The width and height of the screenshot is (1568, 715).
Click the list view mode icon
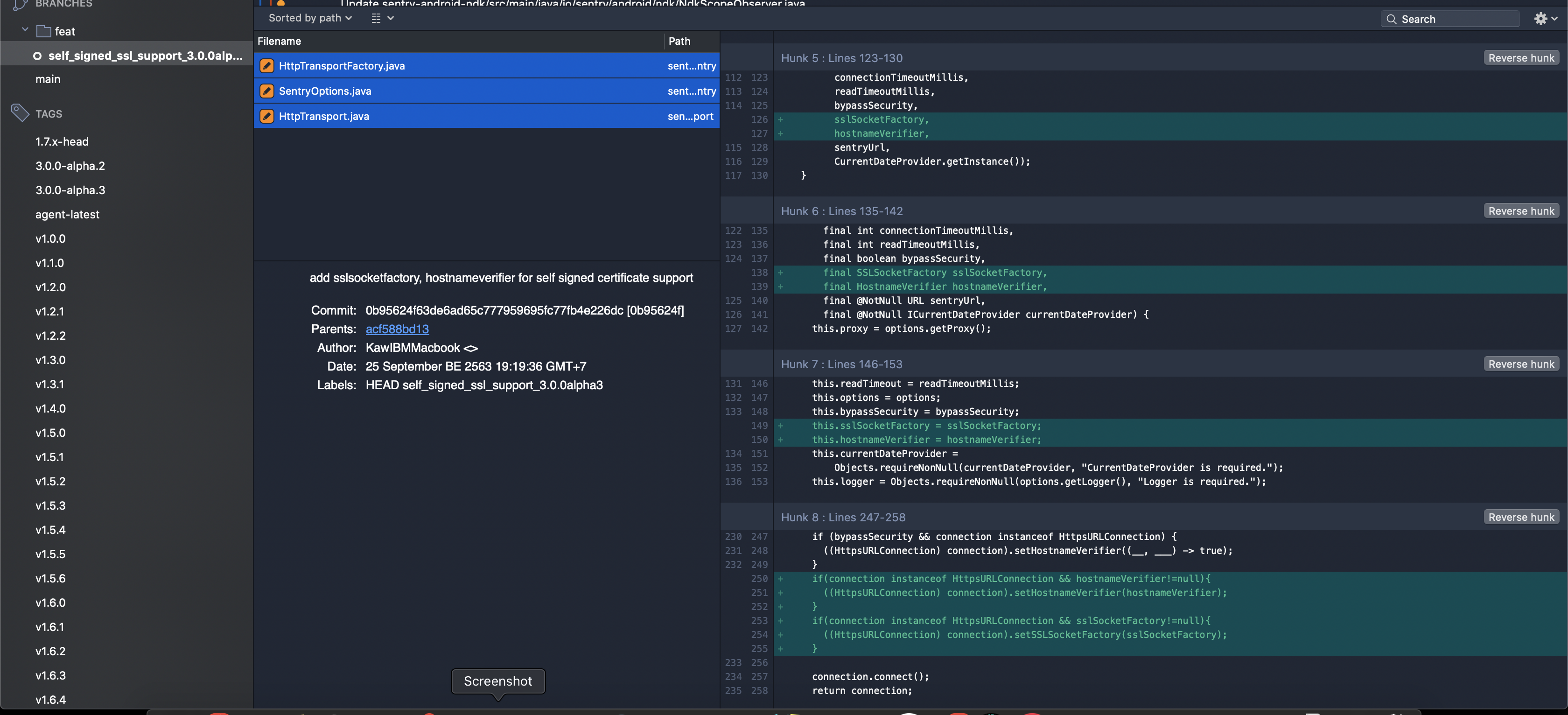pos(376,18)
